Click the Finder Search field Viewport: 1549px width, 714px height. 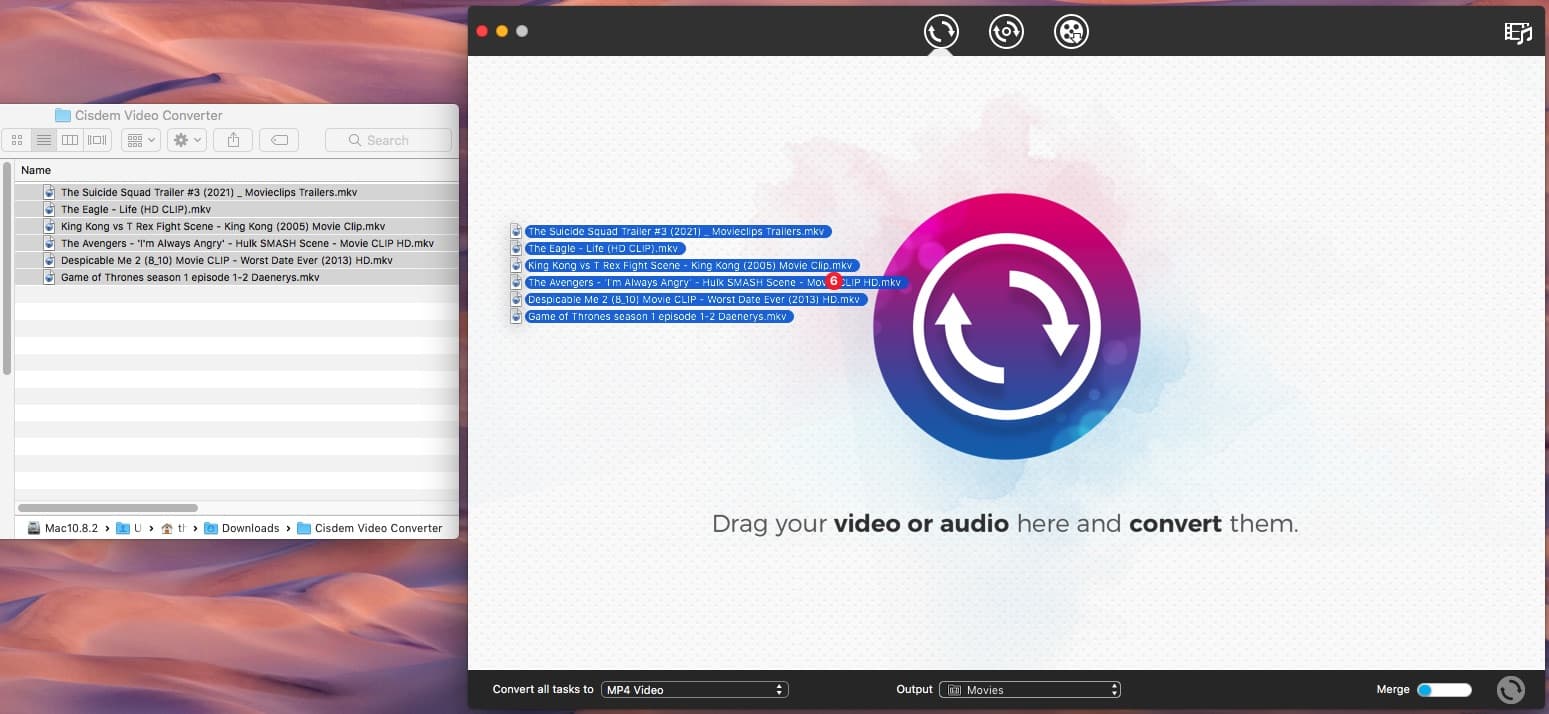tap(388, 140)
